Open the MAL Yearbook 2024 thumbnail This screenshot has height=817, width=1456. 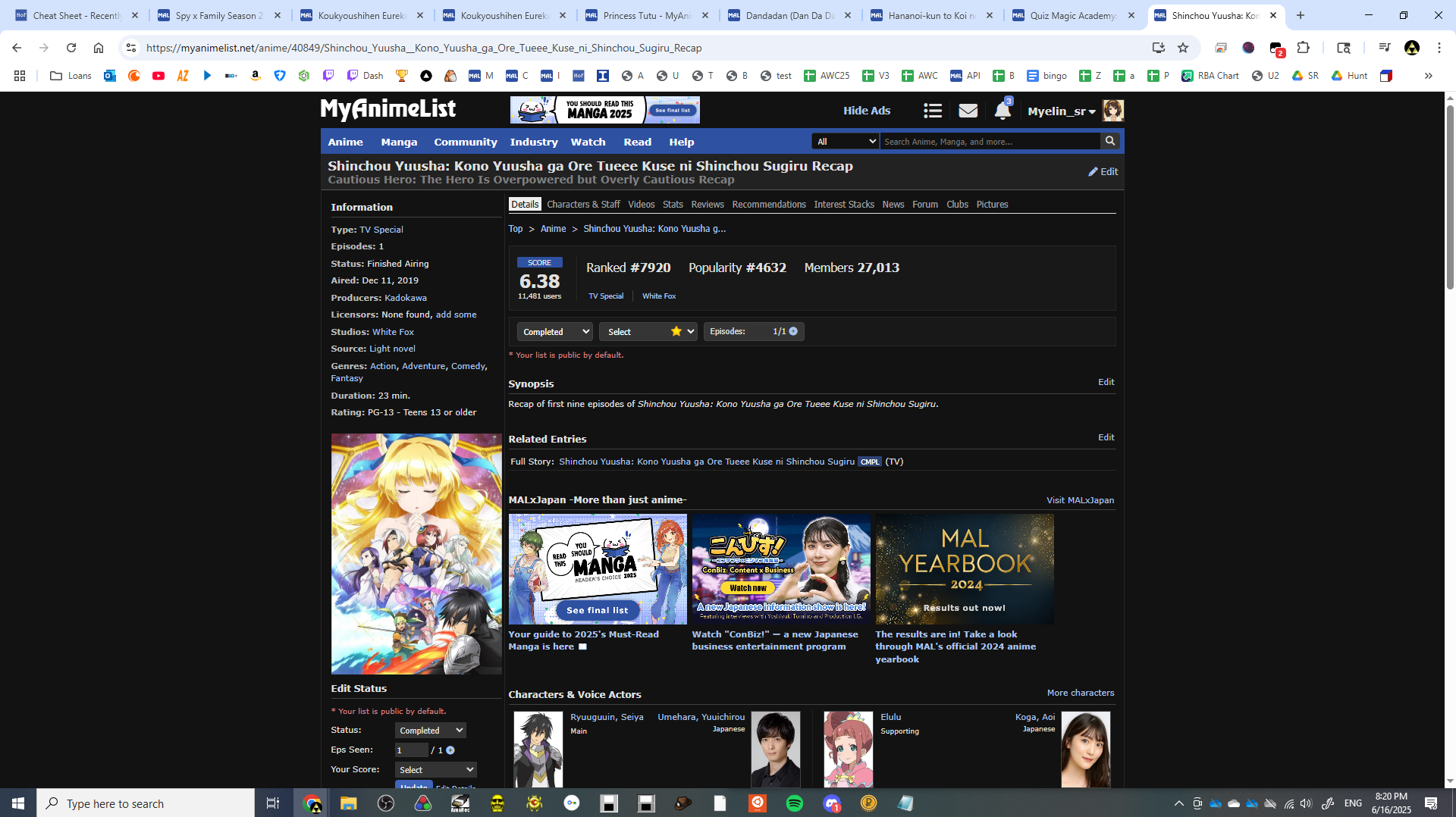coord(965,569)
